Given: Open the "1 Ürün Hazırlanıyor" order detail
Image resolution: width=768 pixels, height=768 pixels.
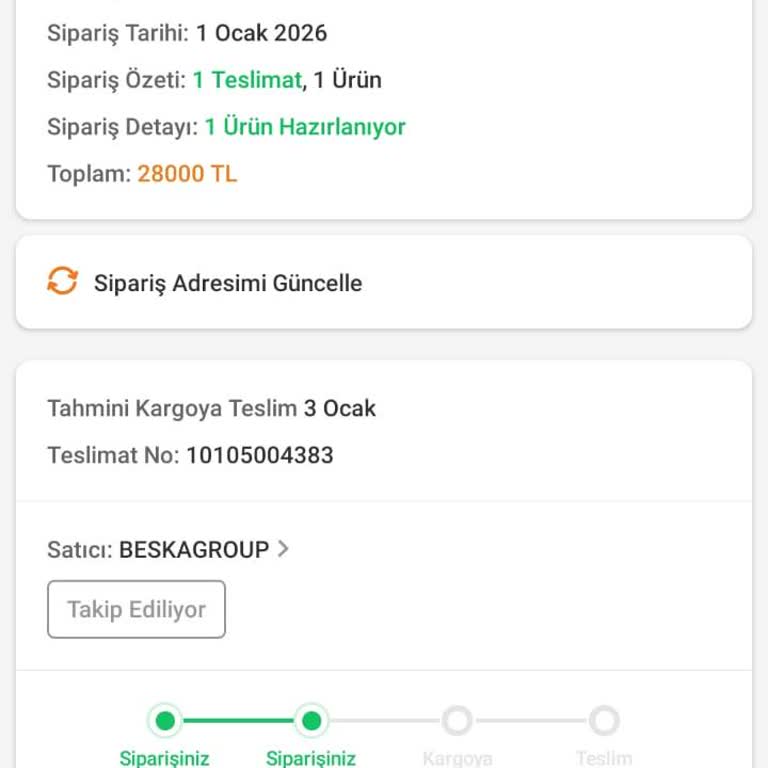Looking at the screenshot, I should (x=305, y=127).
